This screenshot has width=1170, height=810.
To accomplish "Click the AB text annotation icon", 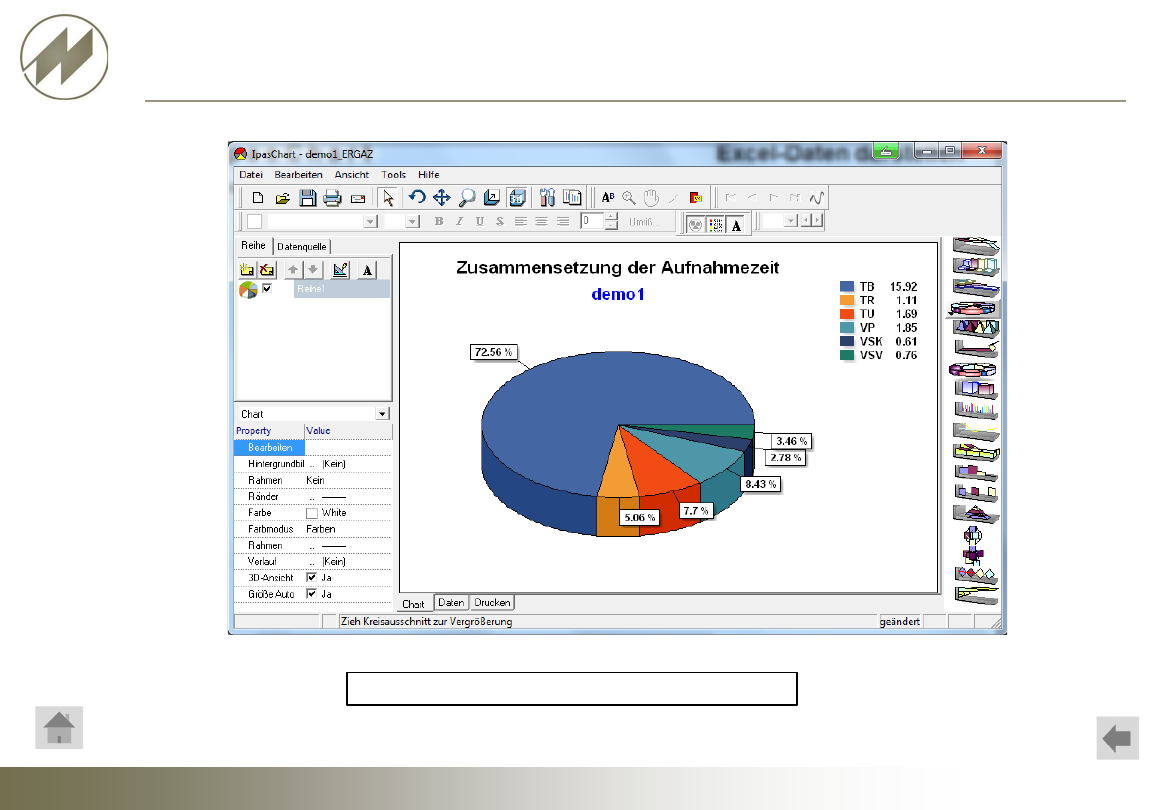I will pyautogui.click(x=607, y=198).
